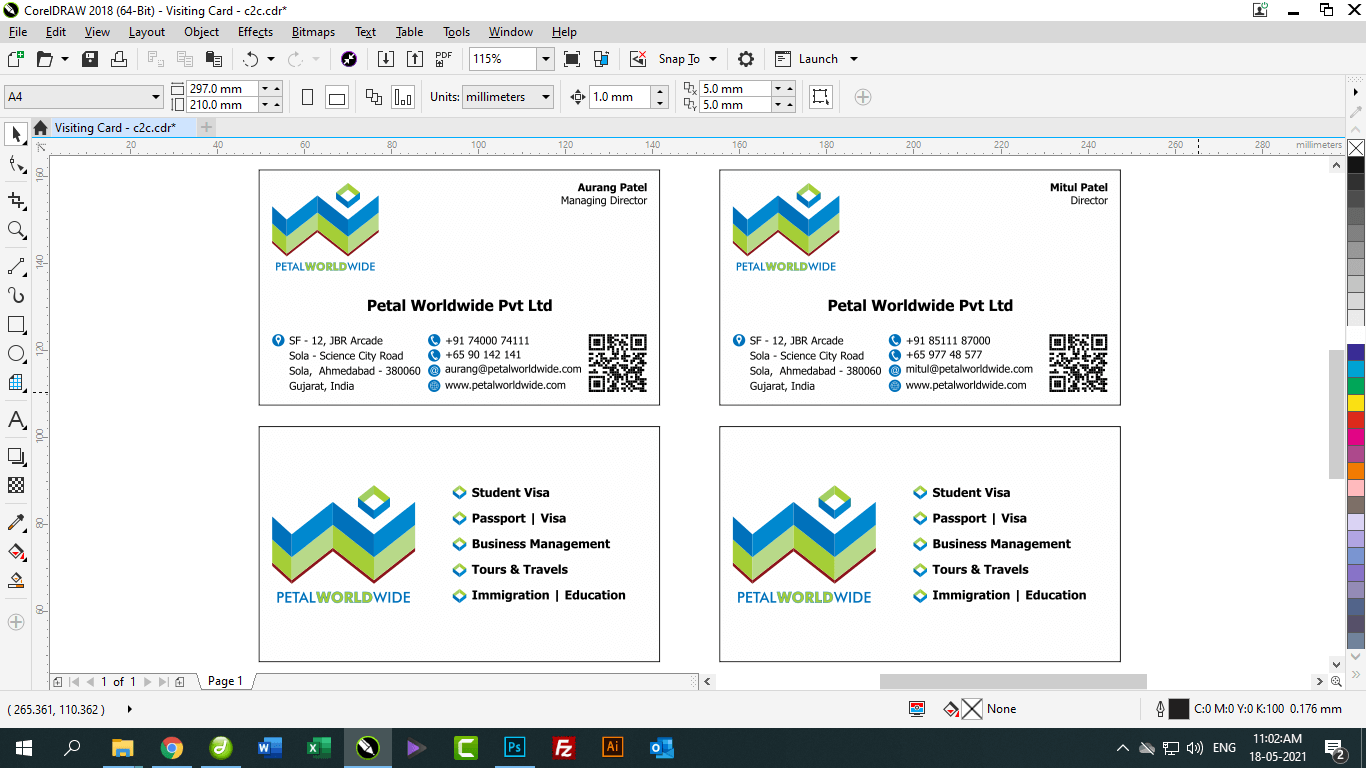Image resolution: width=1366 pixels, height=768 pixels.
Task: Expand the Launch dropdown
Action: pyautogui.click(x=854, y=59)
